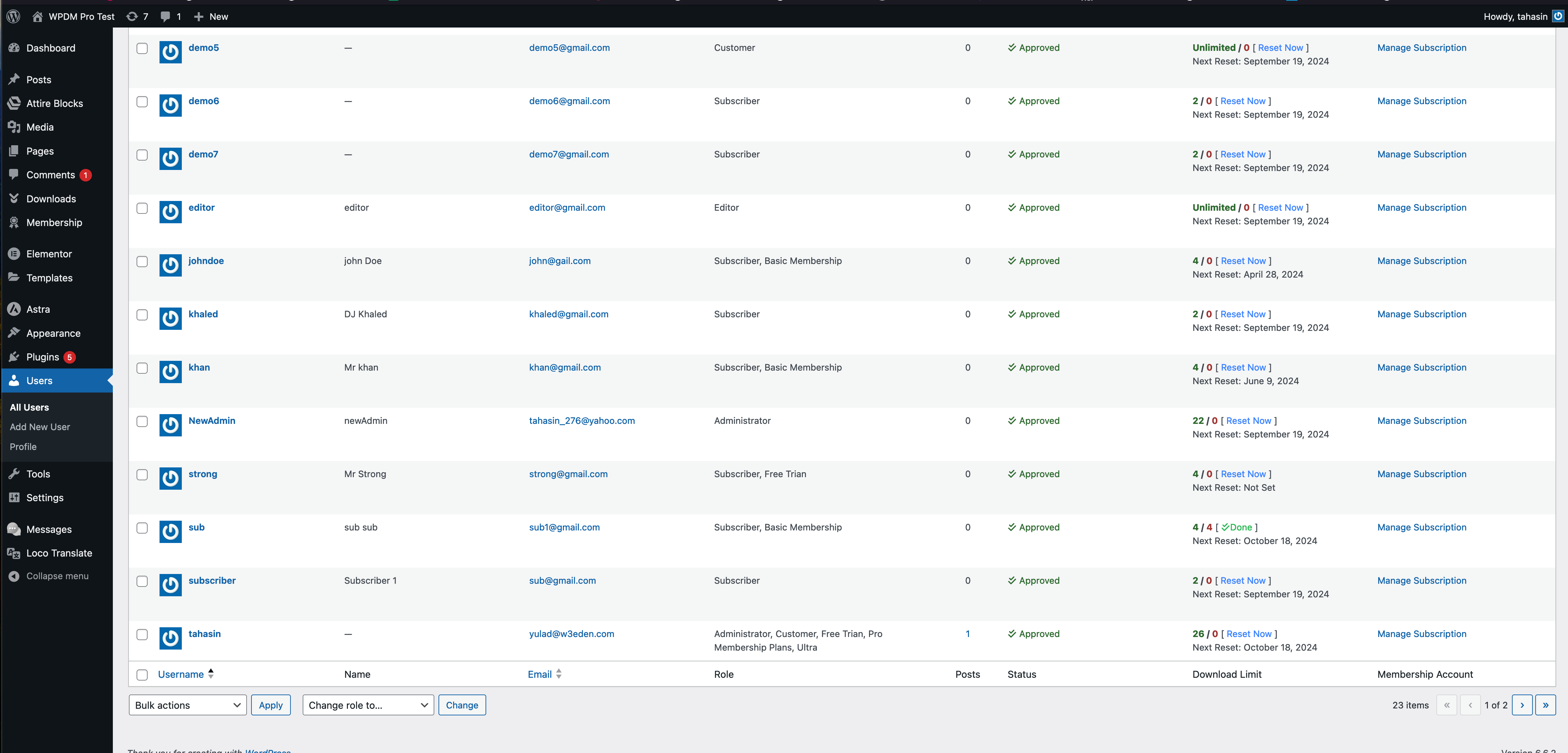
Task: Sort by the Email column footer
Action: click(x=545, y=674)
